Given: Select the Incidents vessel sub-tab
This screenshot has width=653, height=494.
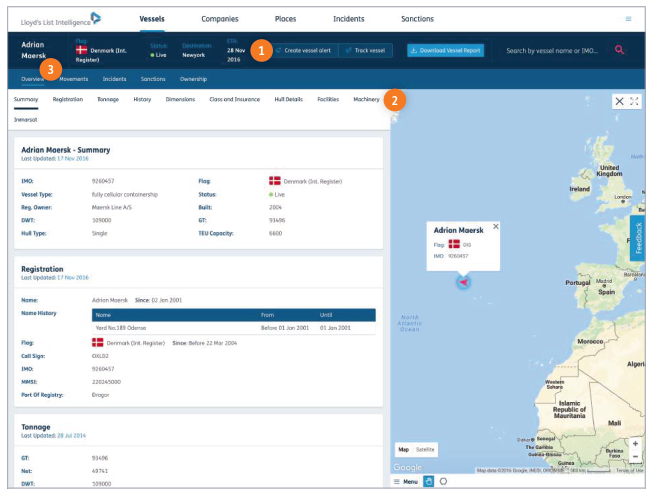Looking at the screenshot, I should pyautogui.click(x=114, y=79).
